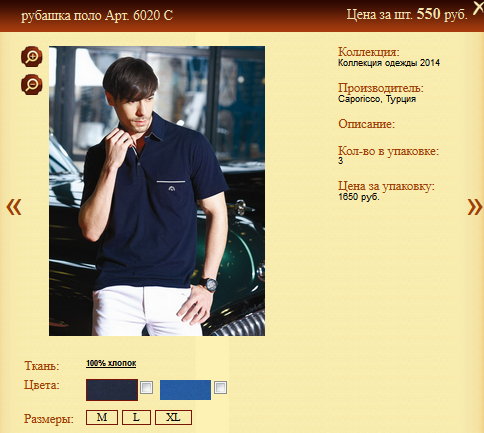Open the 100% хлопок fabric link

click(111, 363)
